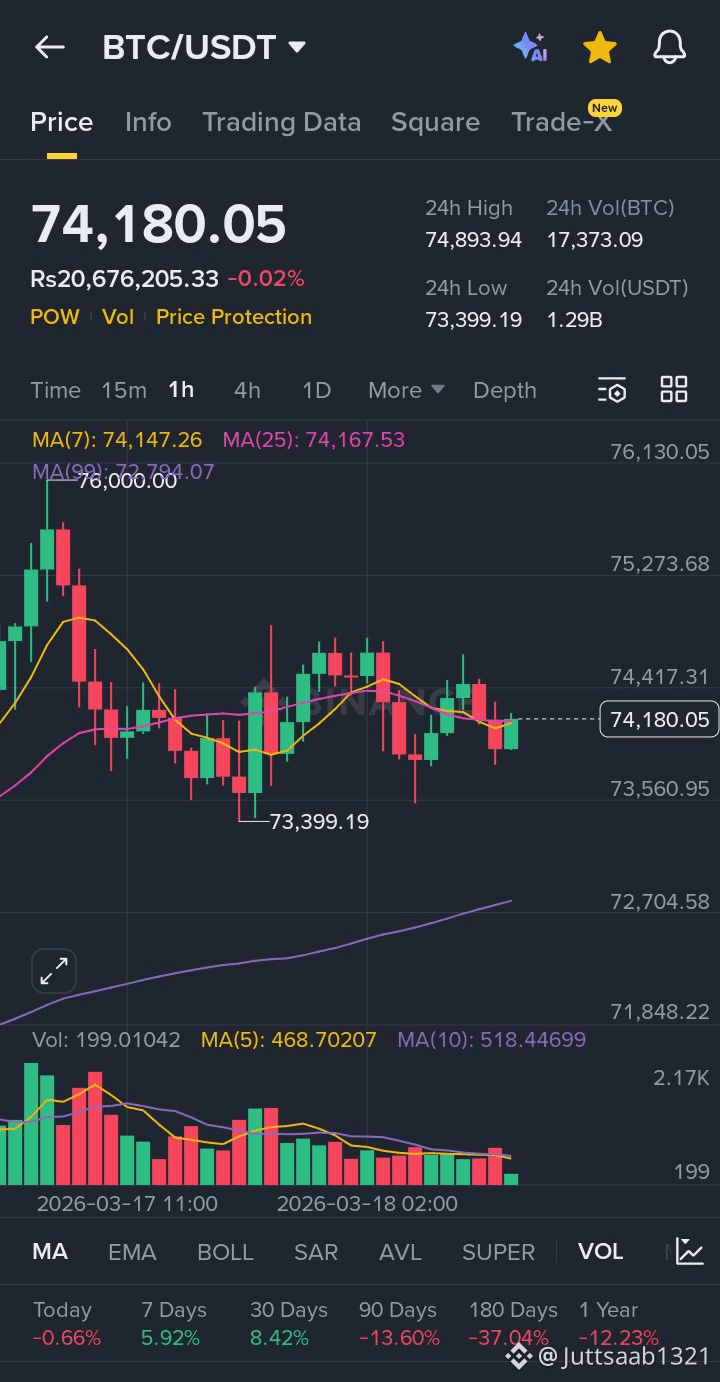Click the 2026-03-18 02:00 time label
The image size is (720, 1382).
(367, 1204)
